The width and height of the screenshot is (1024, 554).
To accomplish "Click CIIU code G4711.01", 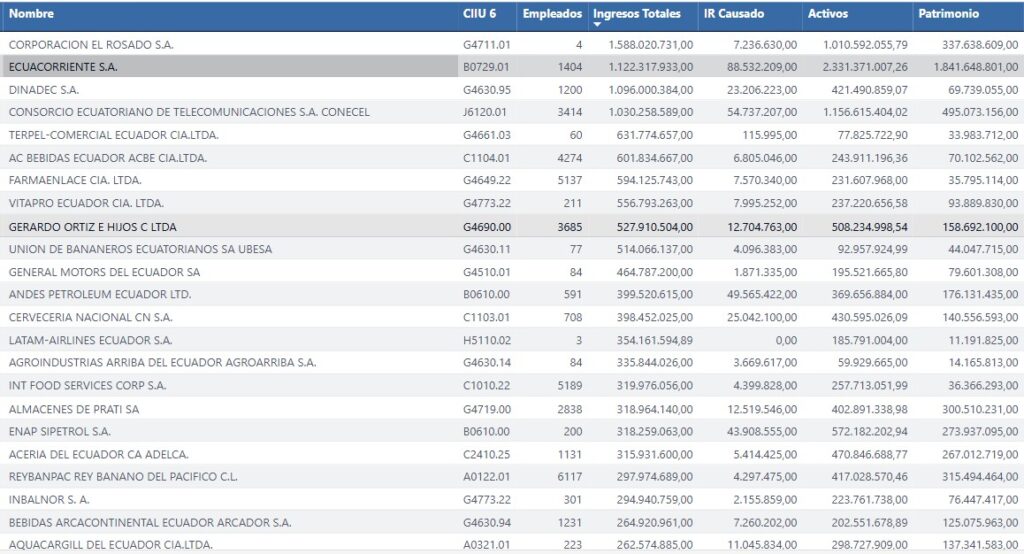I will (487, 44).
